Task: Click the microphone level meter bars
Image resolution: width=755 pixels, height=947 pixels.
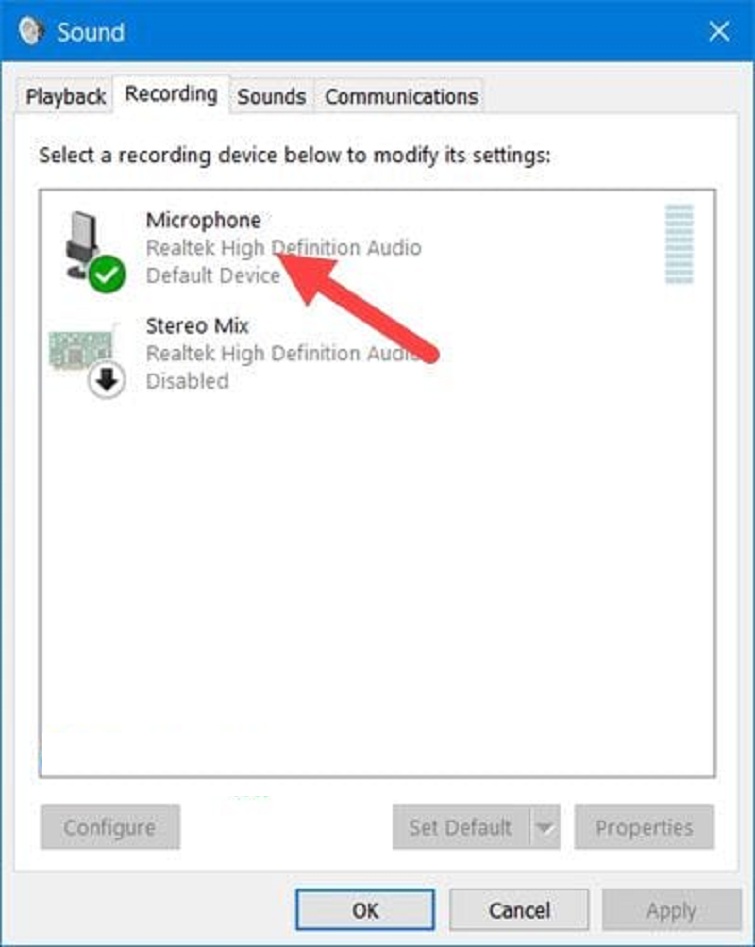Action: 680,244
